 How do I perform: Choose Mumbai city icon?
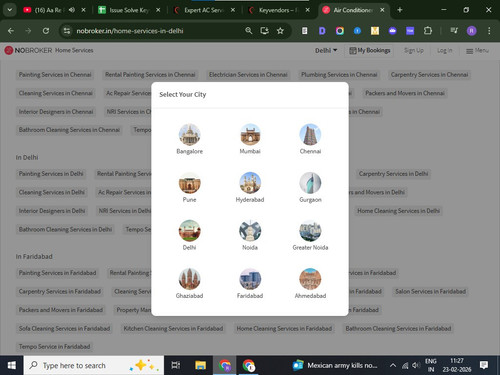pos(250,135)
